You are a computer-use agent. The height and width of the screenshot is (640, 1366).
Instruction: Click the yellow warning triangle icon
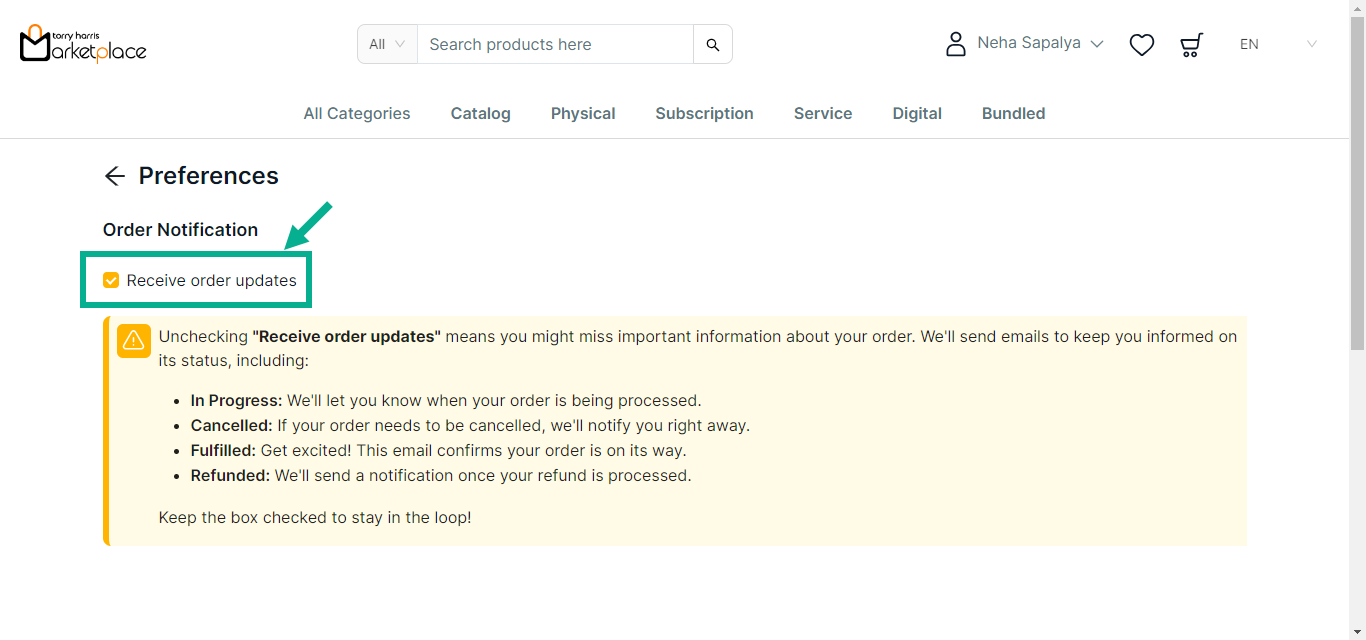(134, 341)
